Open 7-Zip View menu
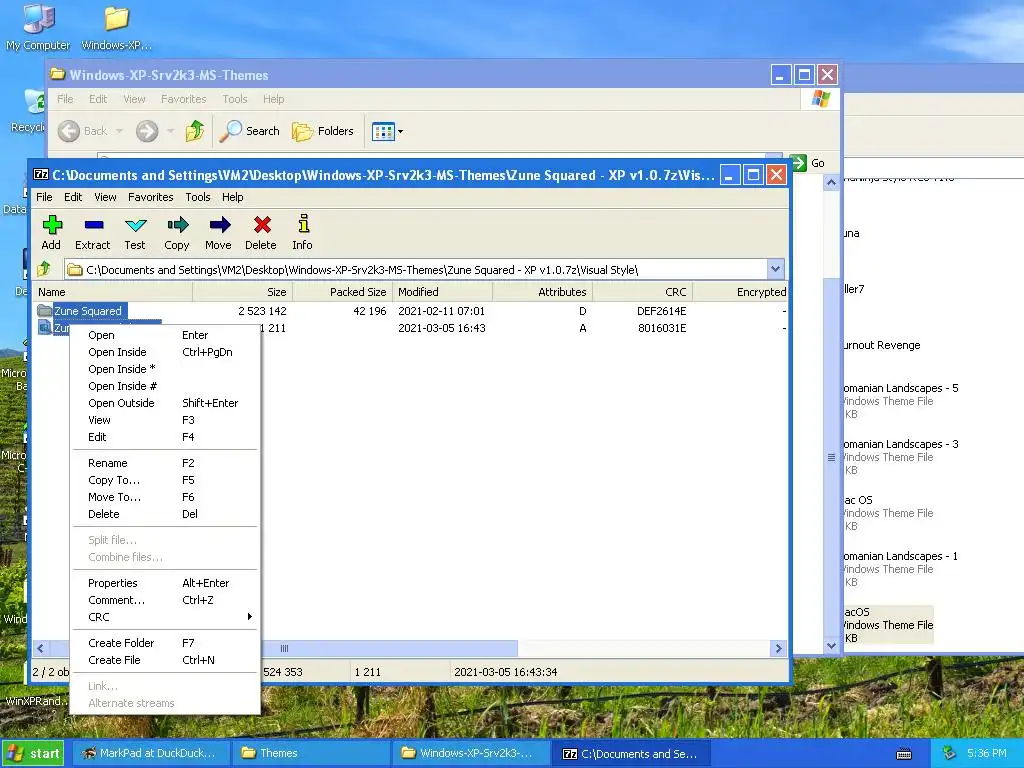 coord(105,197)
